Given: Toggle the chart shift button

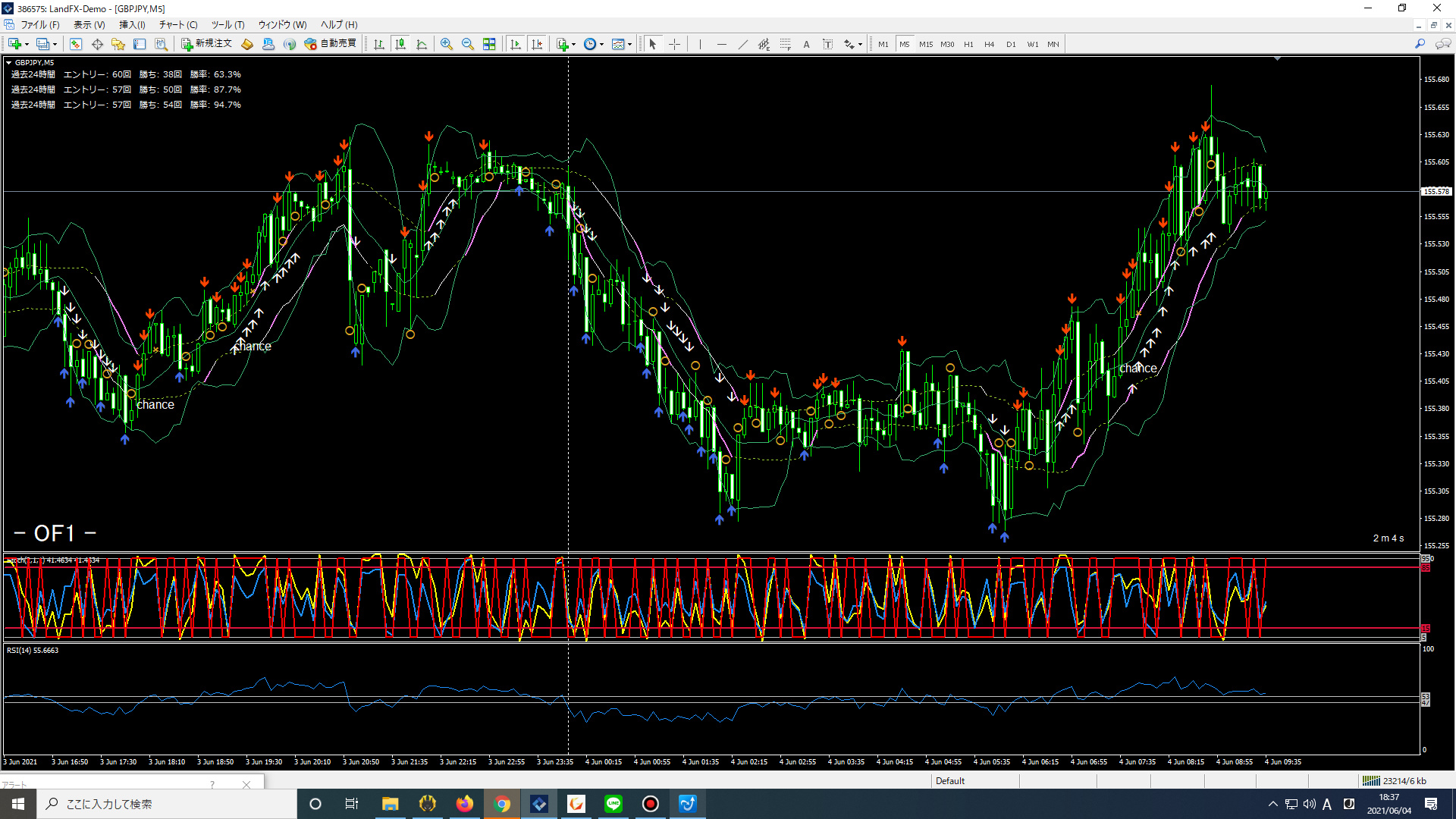Looking at the screenshot, I should (x=538, y=44).
